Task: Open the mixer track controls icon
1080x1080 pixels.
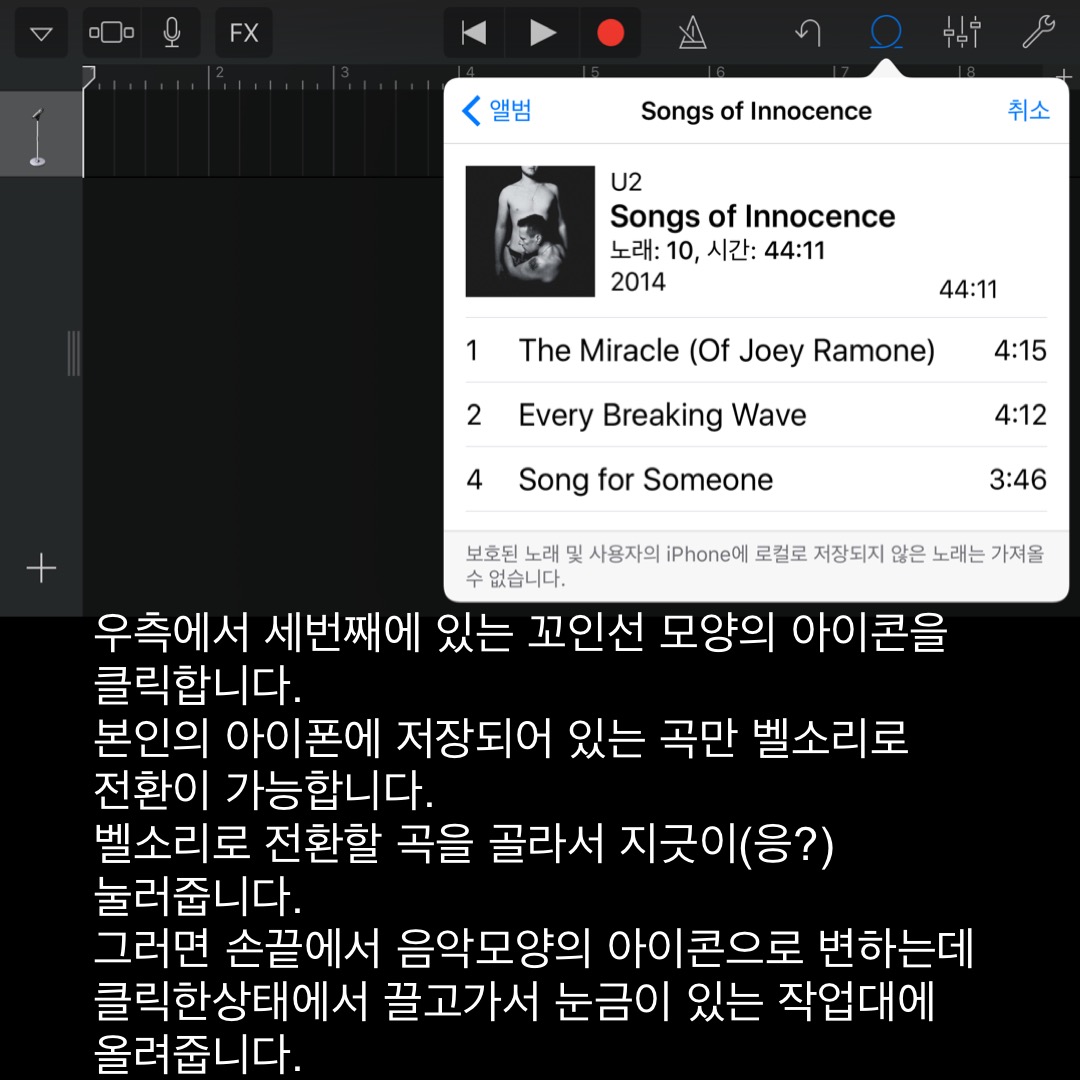Action: point(962,32)
